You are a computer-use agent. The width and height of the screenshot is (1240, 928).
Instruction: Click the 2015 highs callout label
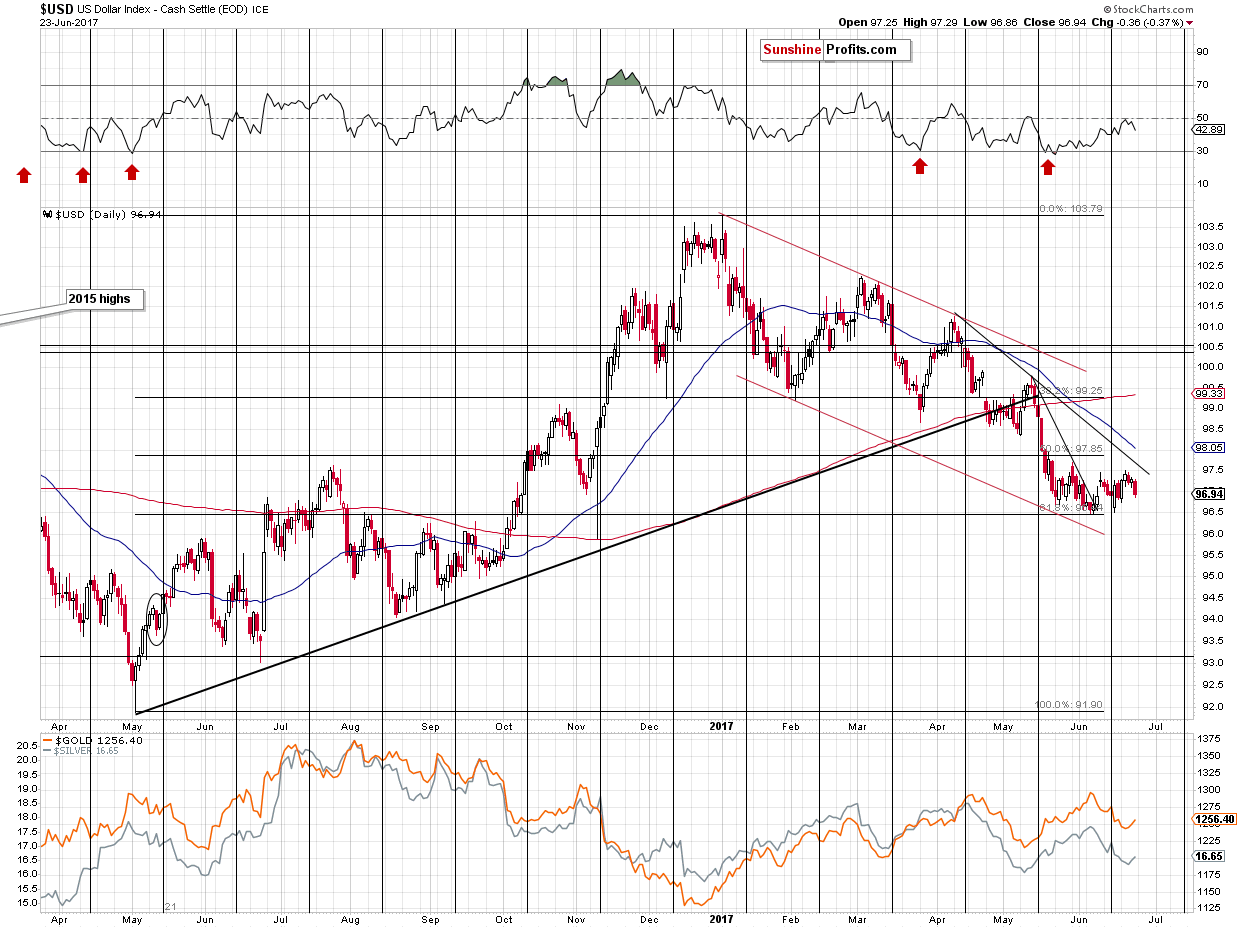coord(106,298)
